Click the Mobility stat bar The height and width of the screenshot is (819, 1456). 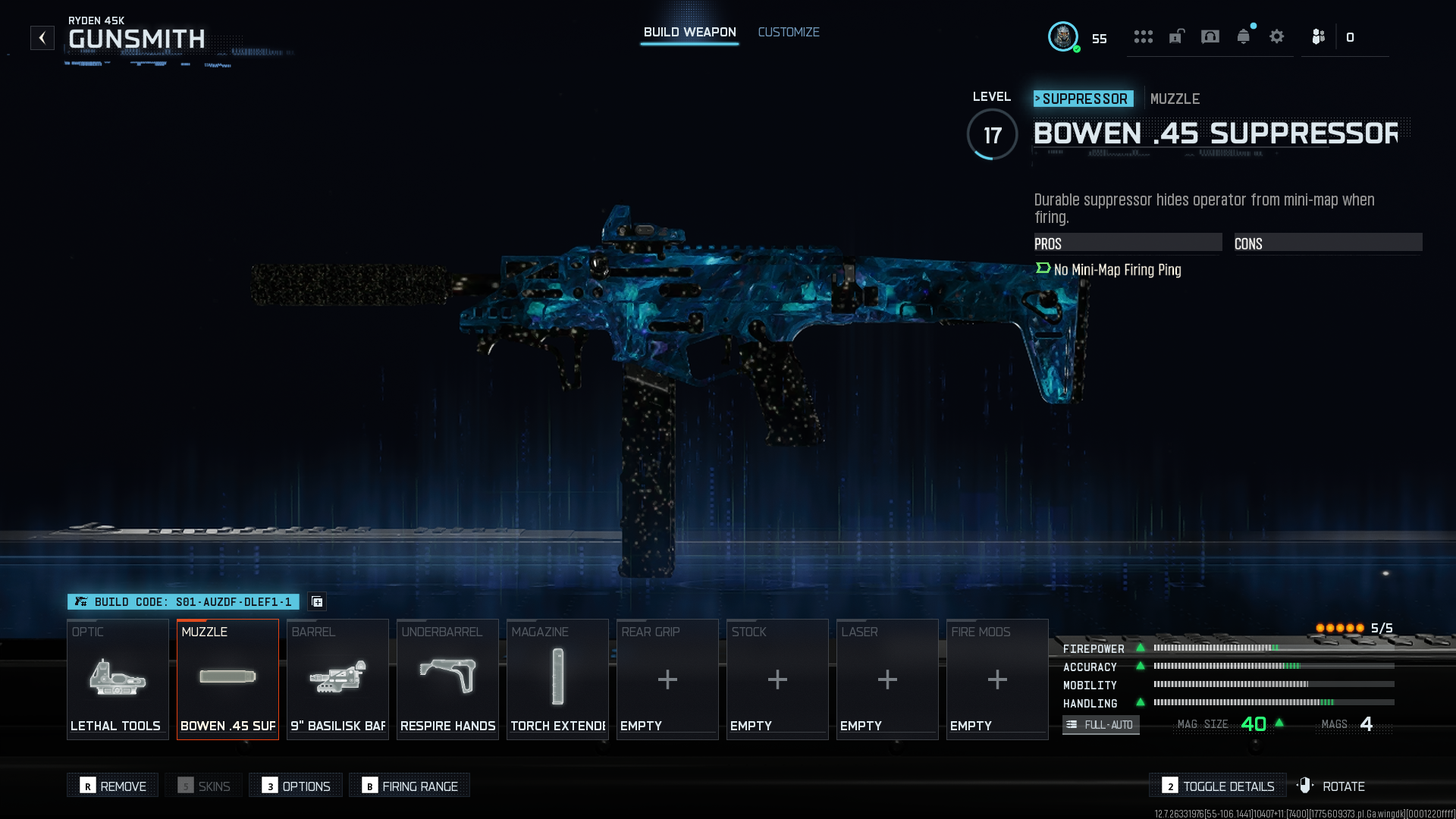[x=1274, y=684]
